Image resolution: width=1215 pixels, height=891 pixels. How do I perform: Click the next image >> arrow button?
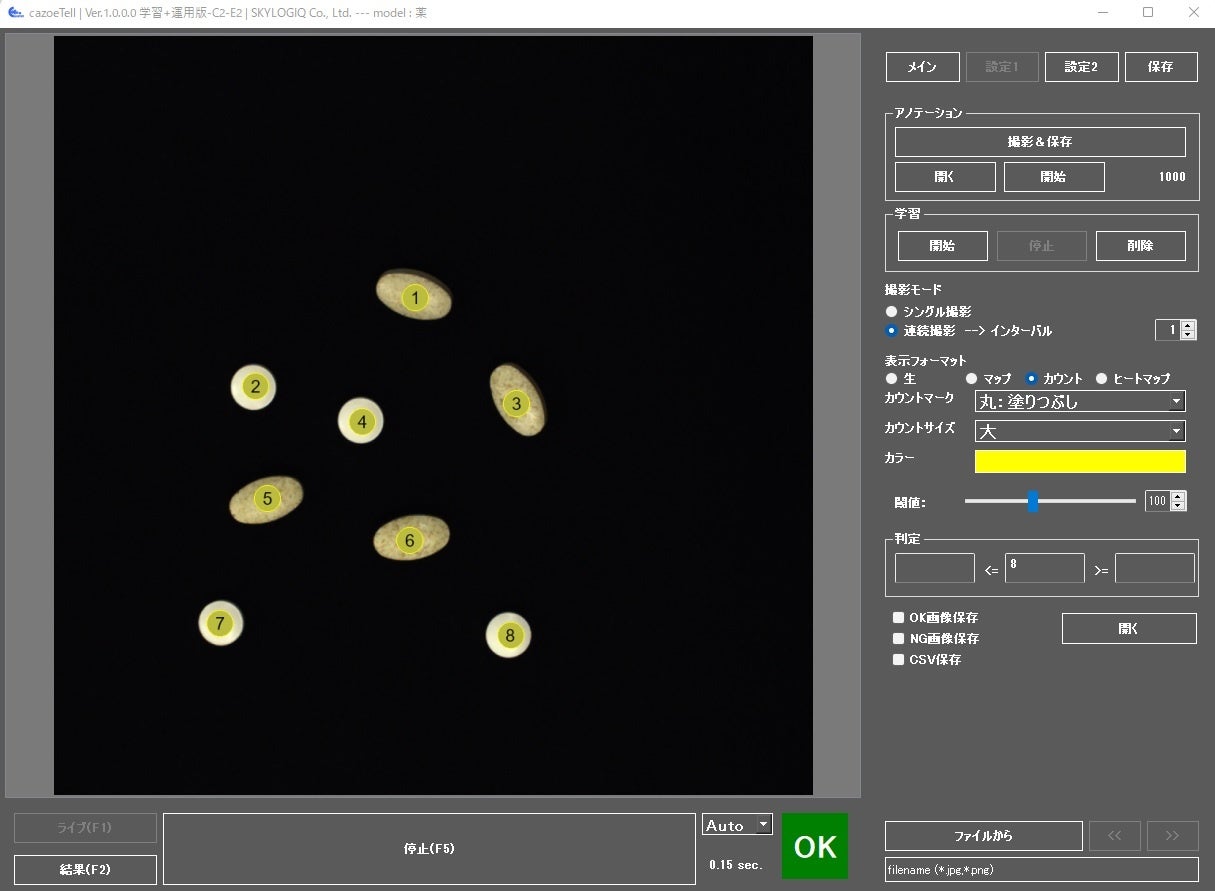pos(1172,836)
